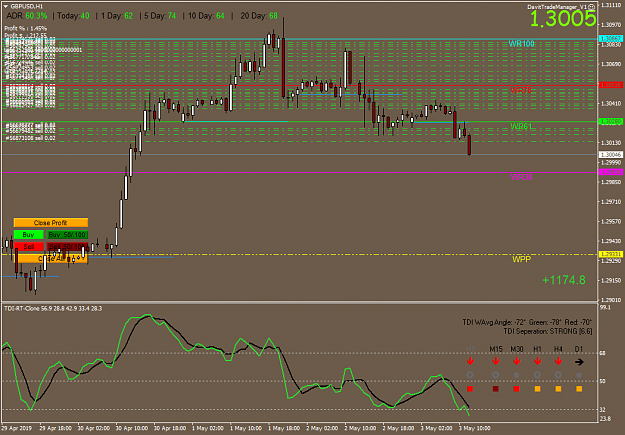
Task: Click the red down arrow under M15
Action: (496, 361)
